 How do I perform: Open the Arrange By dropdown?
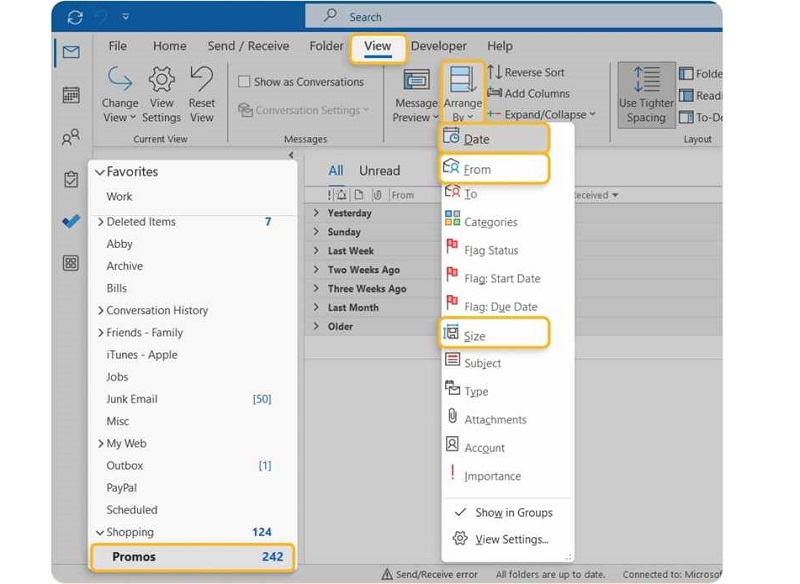click(462, 94)
